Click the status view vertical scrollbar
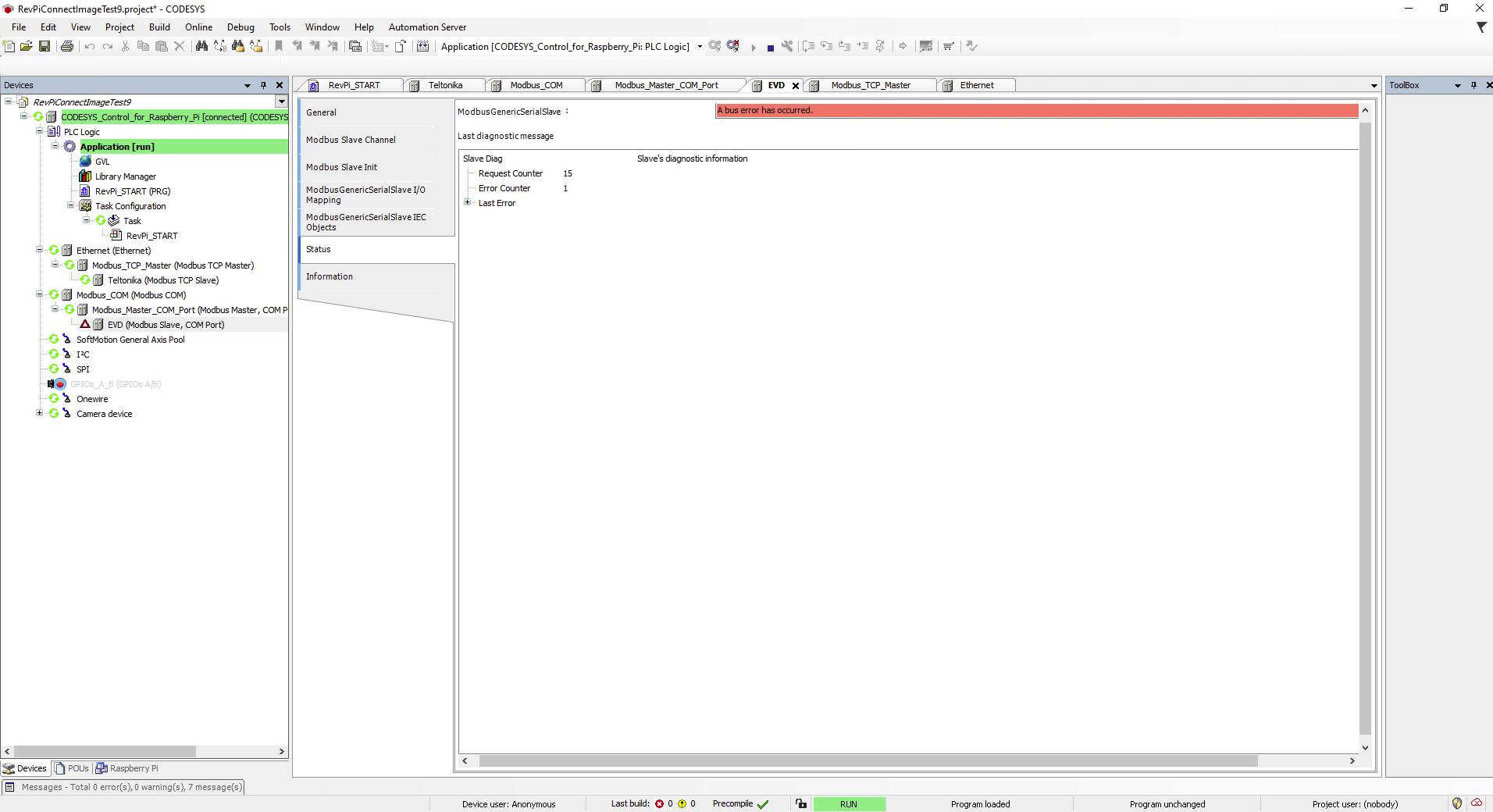 coord(1365,429)
